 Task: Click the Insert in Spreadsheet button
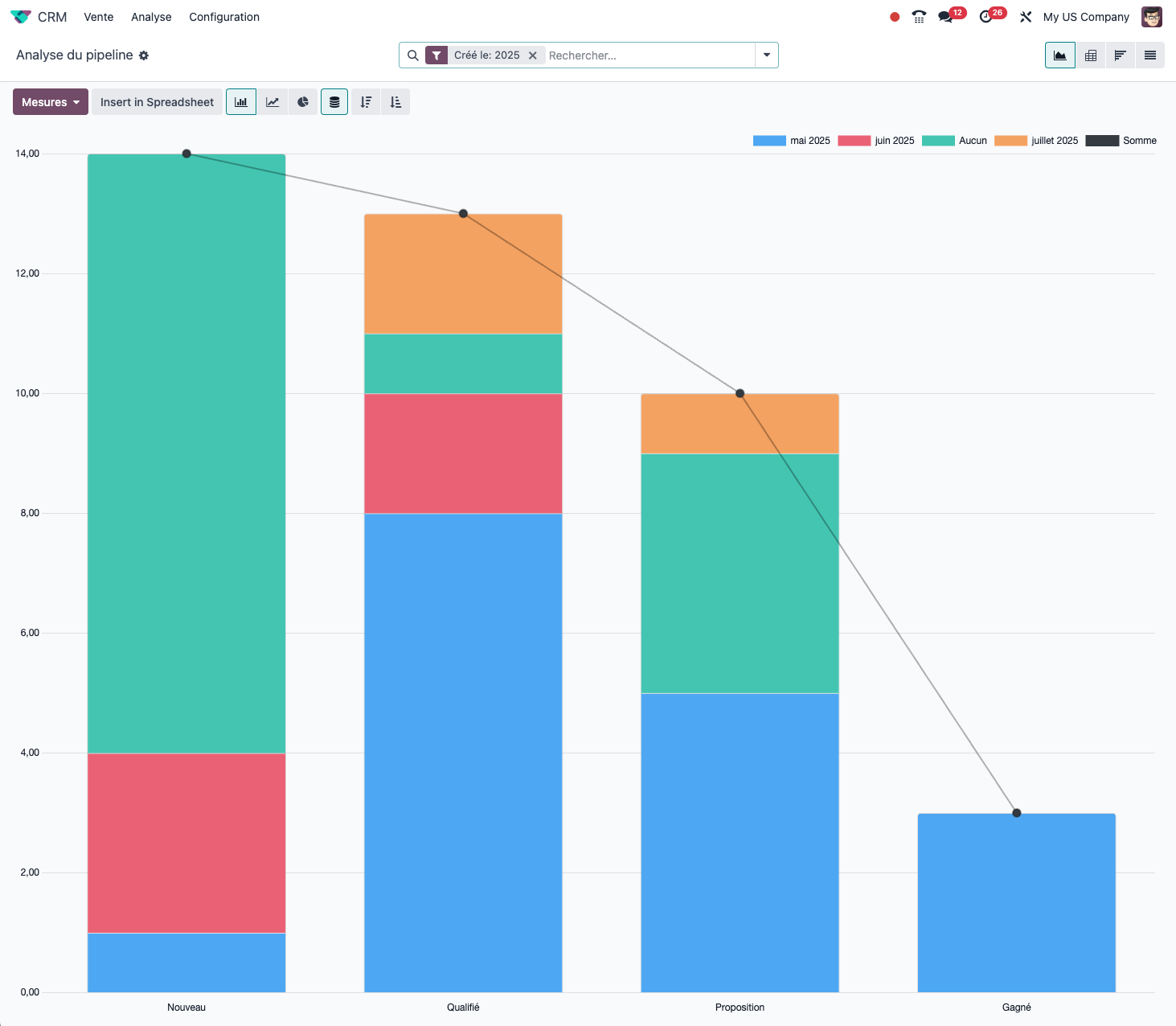click(157, 102)
